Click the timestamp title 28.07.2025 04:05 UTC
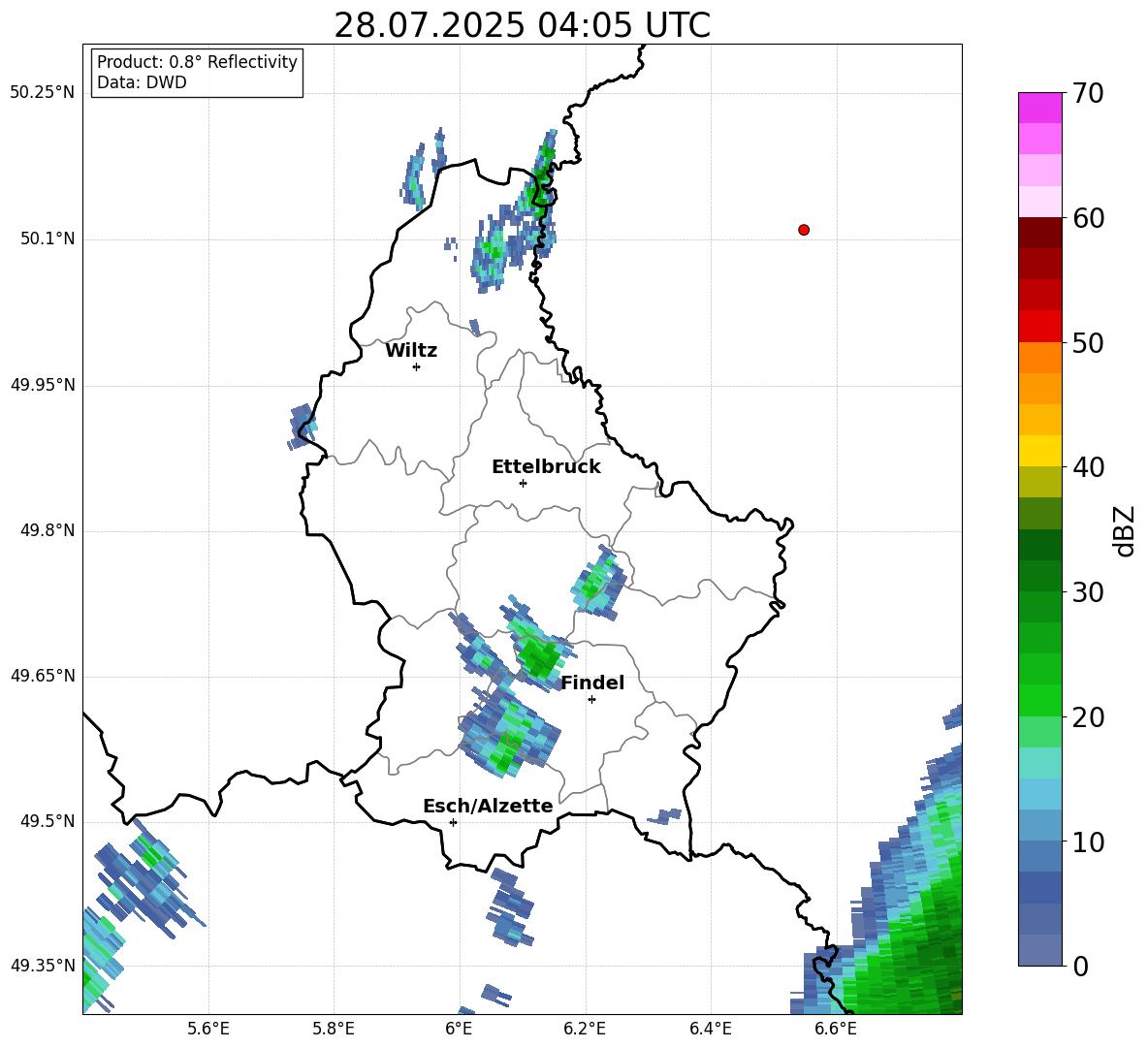This screenshot has height=1048, width=1148. [522, 25]
